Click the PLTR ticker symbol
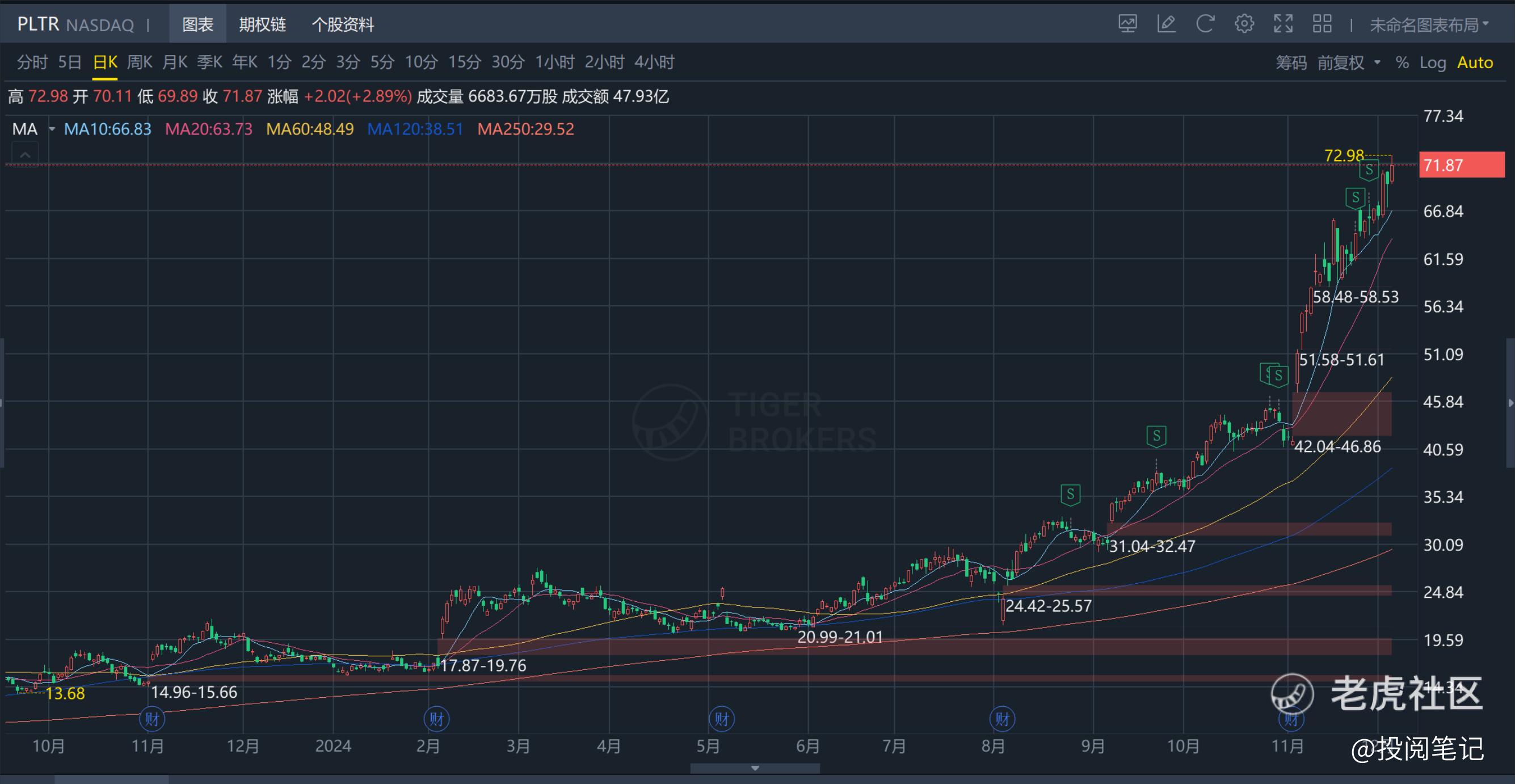 (x=38, y=24)
